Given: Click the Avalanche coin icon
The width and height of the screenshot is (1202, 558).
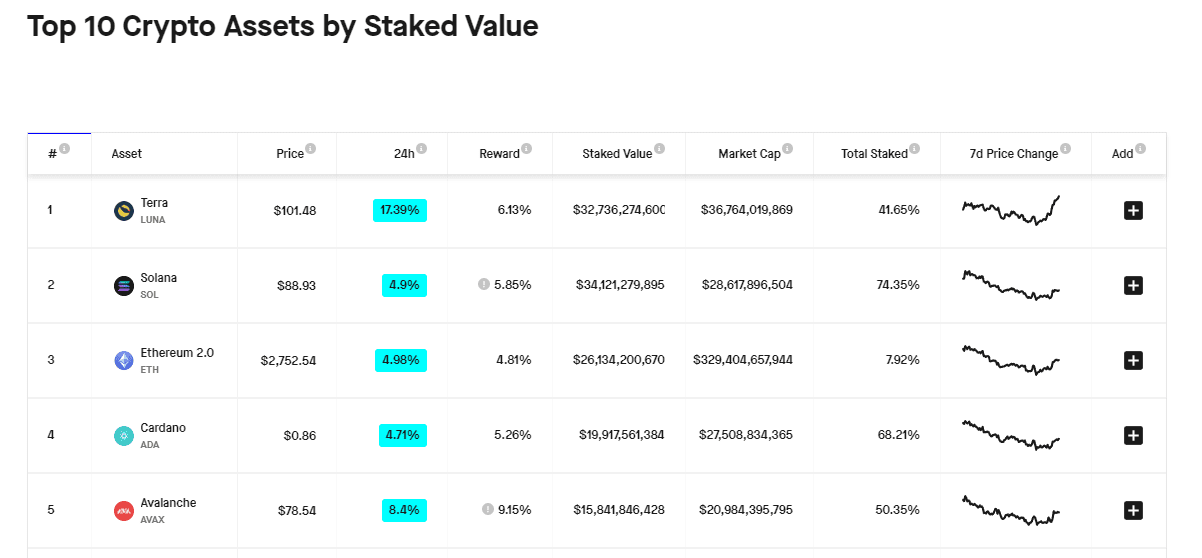Looking at the screenshot, I should click(124, 511).
